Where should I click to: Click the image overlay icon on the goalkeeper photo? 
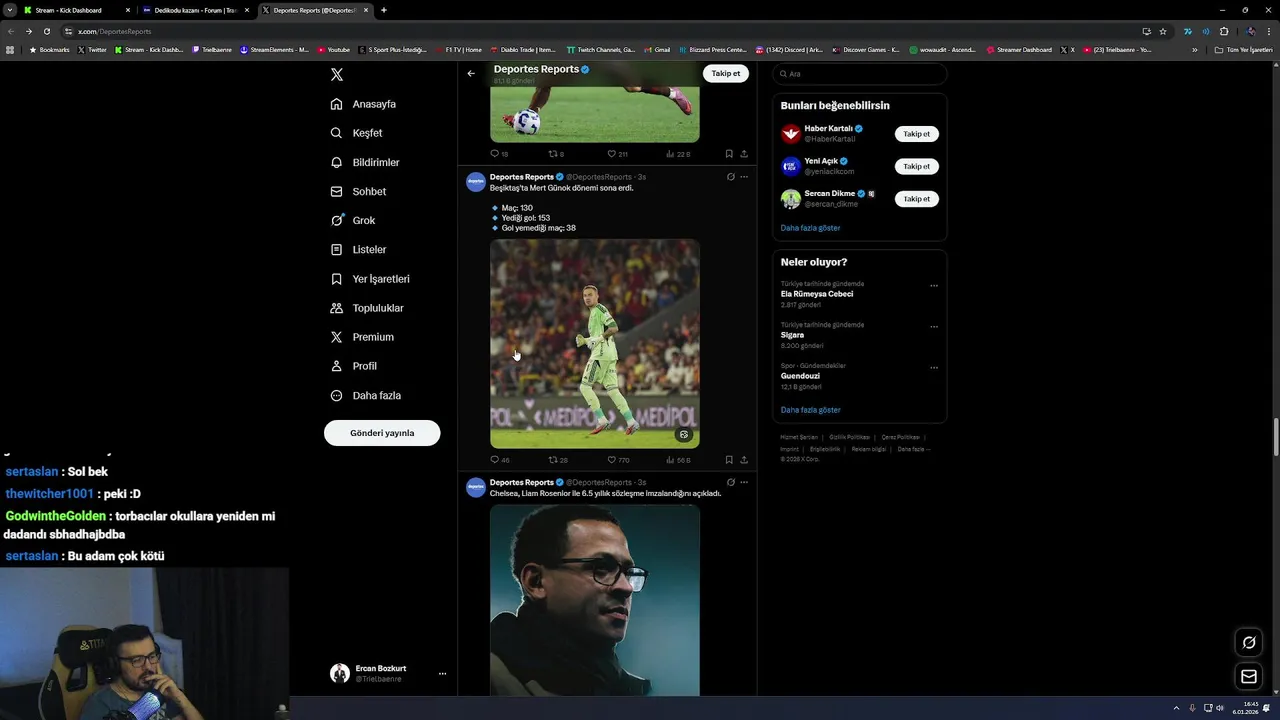click(x=684, y=435)
